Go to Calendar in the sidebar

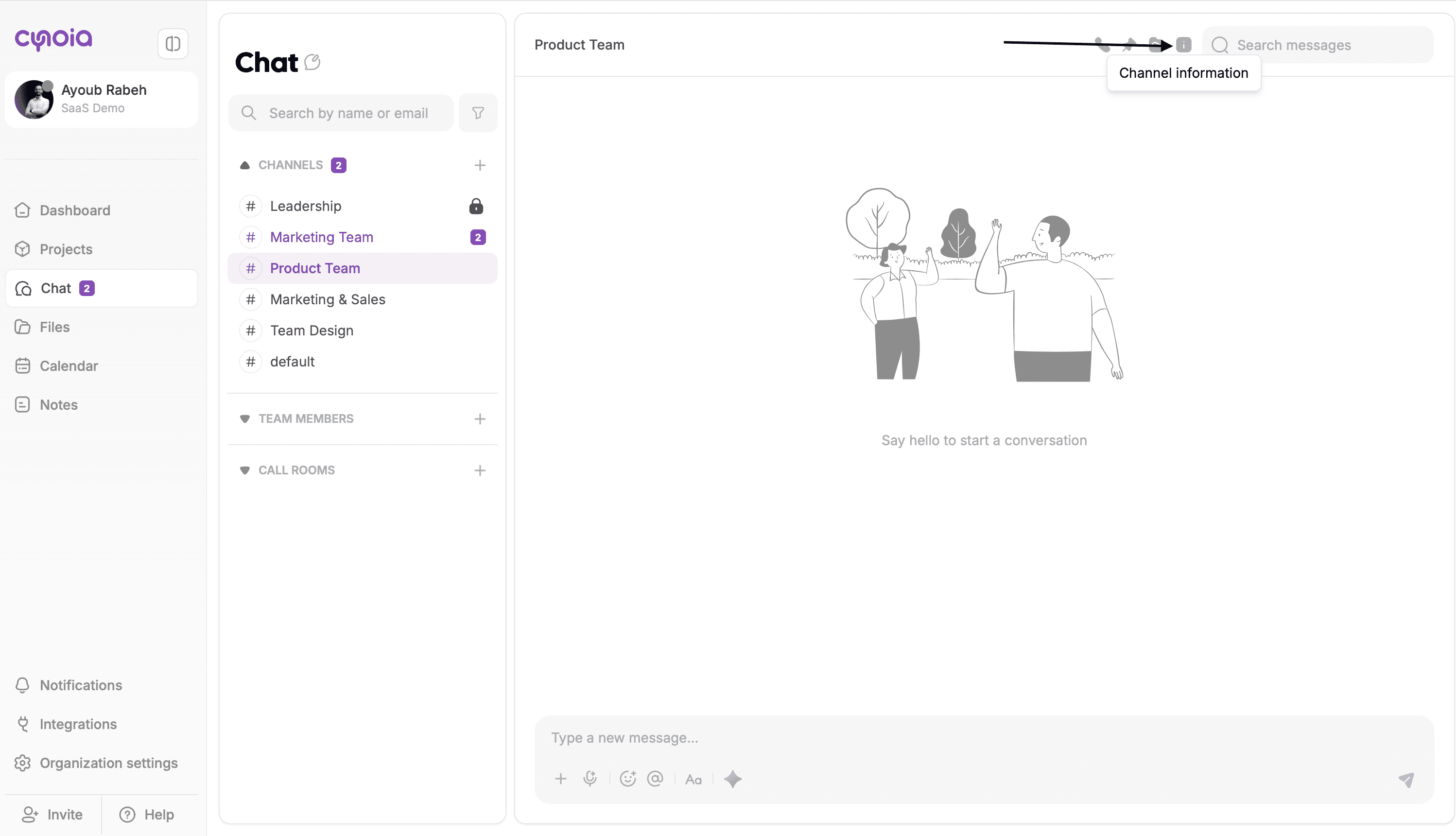click(x=69, y=366)
